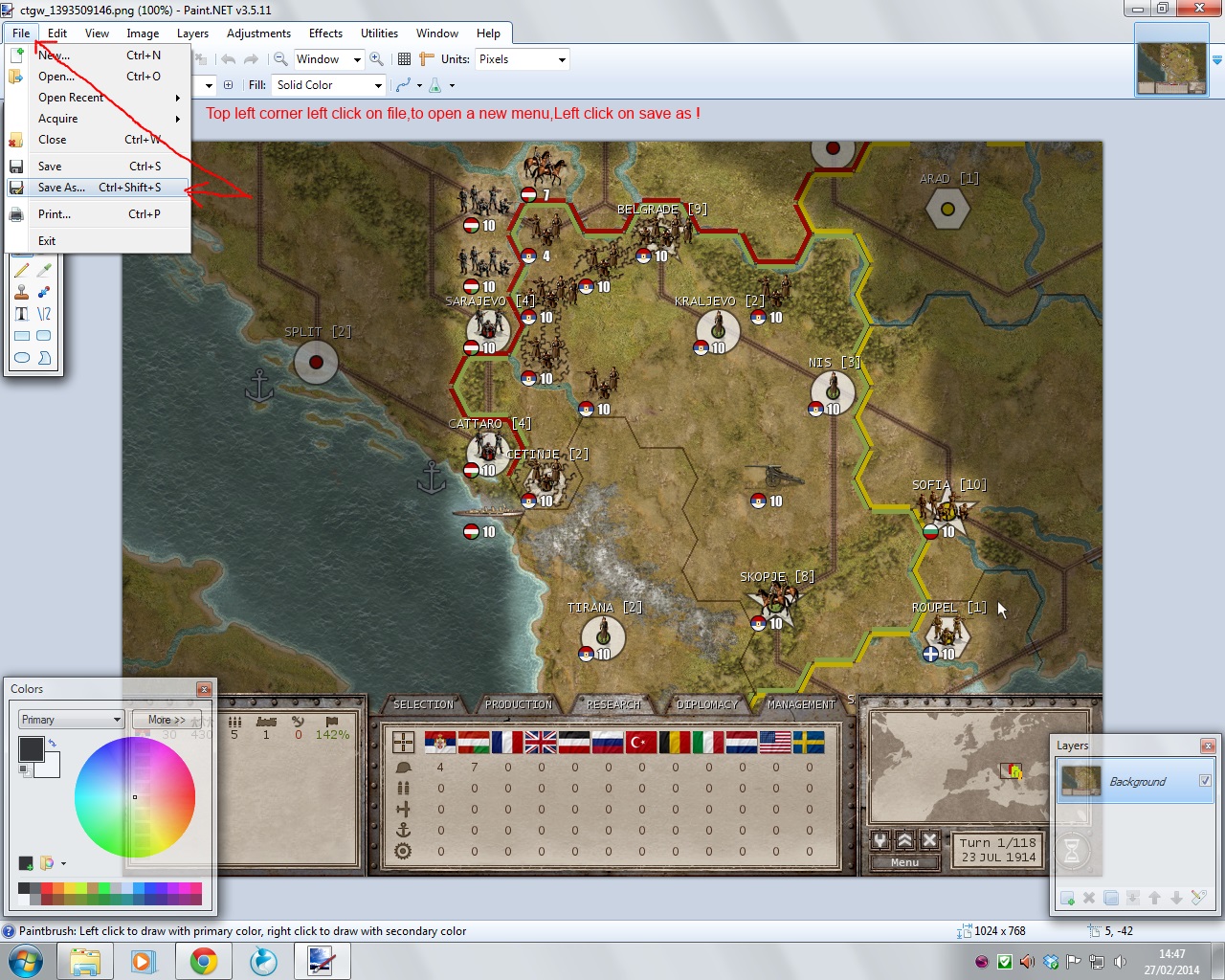Select the Rectangle shape tool
1225x980 pixels.
[21, 336]
